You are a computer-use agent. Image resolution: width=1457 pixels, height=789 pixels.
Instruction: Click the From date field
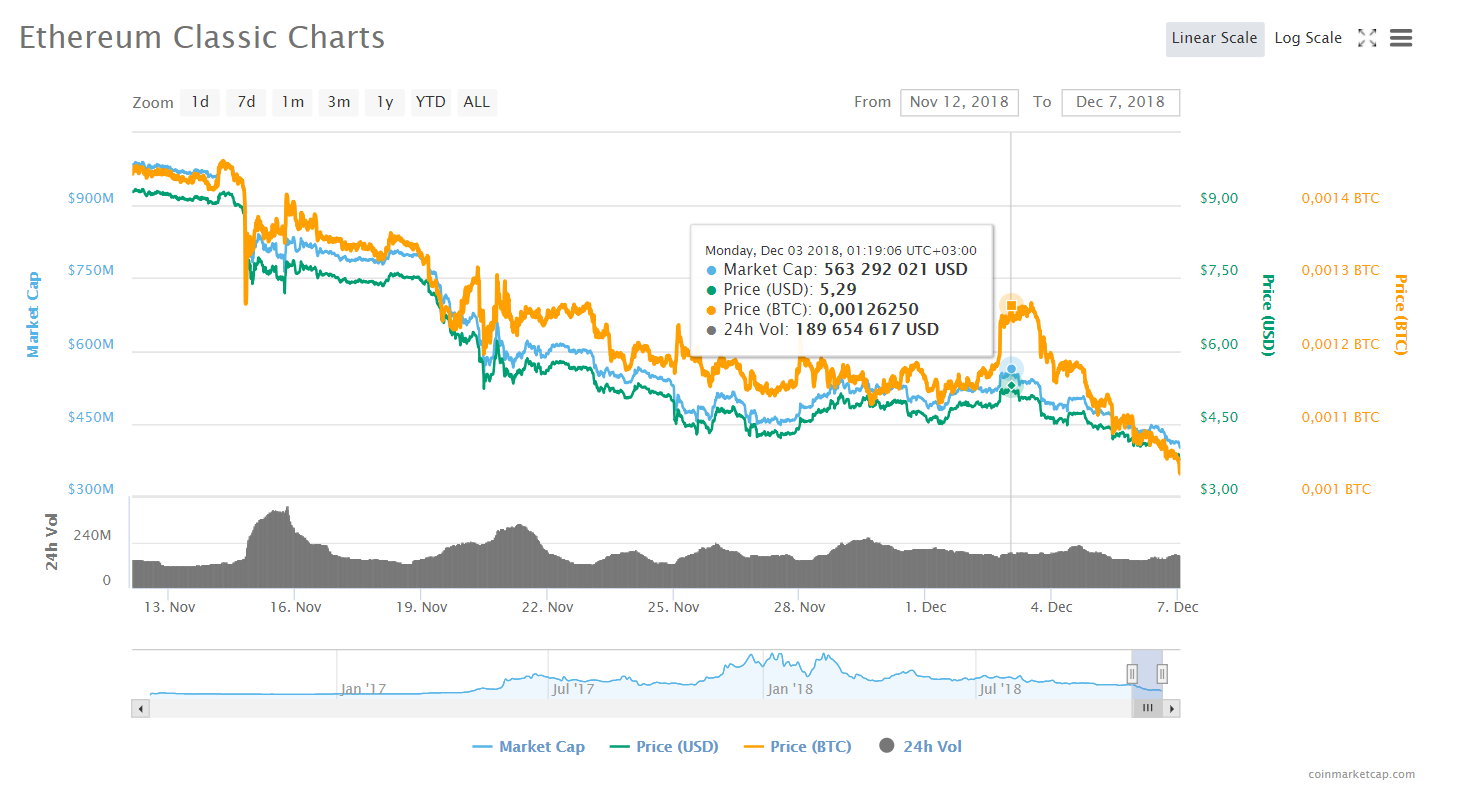tap(959, 102)
